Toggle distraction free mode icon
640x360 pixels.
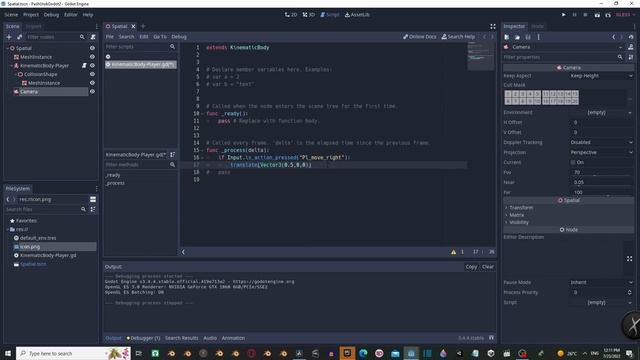coord(493,26)
